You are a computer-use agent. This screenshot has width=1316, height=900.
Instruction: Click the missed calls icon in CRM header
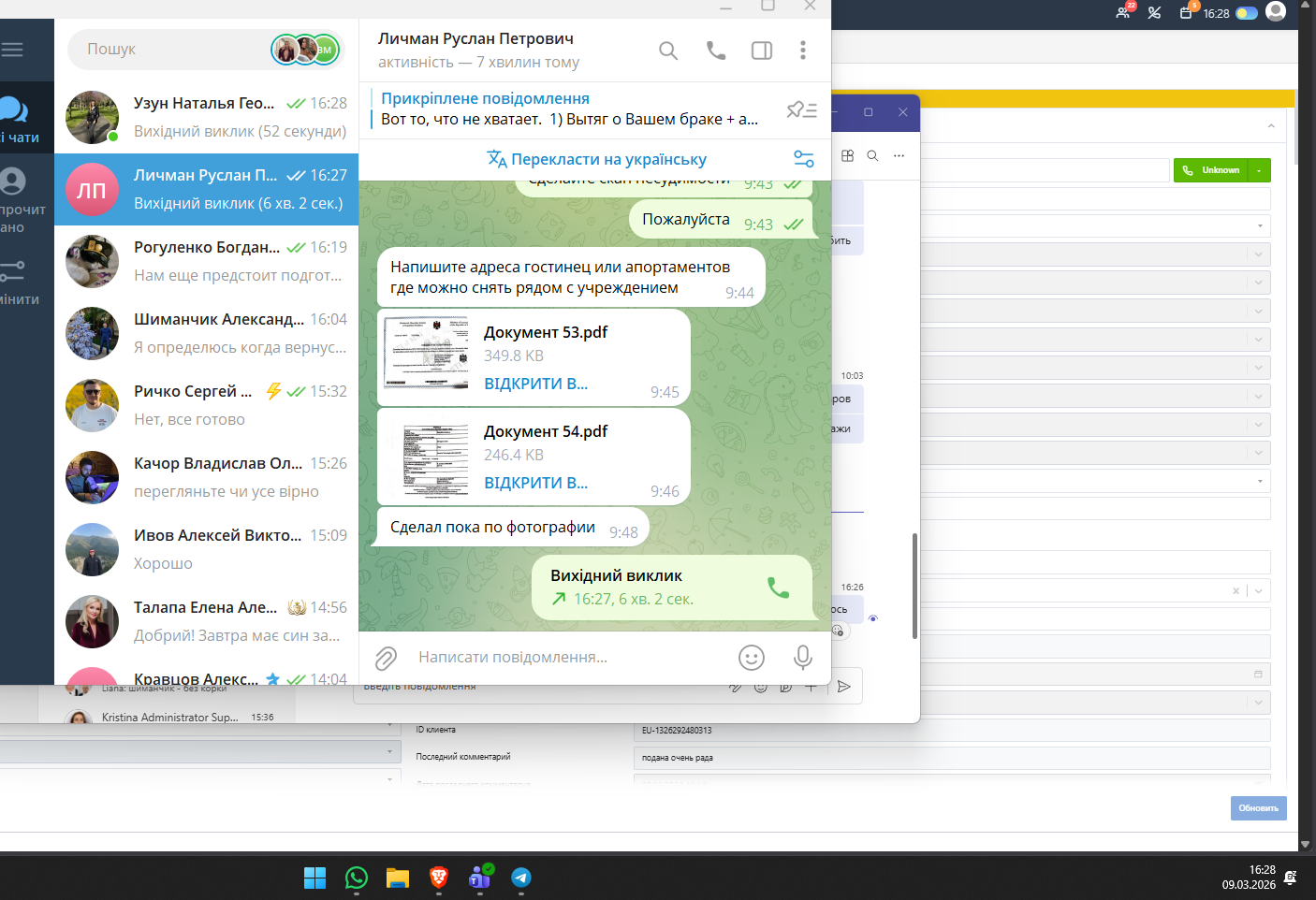tap(1154, 13)
